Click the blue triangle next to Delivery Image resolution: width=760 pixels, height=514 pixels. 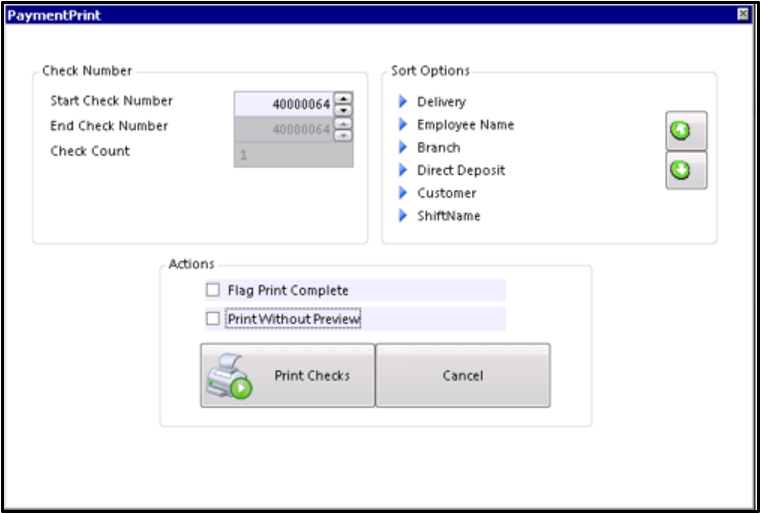point(403,101)
